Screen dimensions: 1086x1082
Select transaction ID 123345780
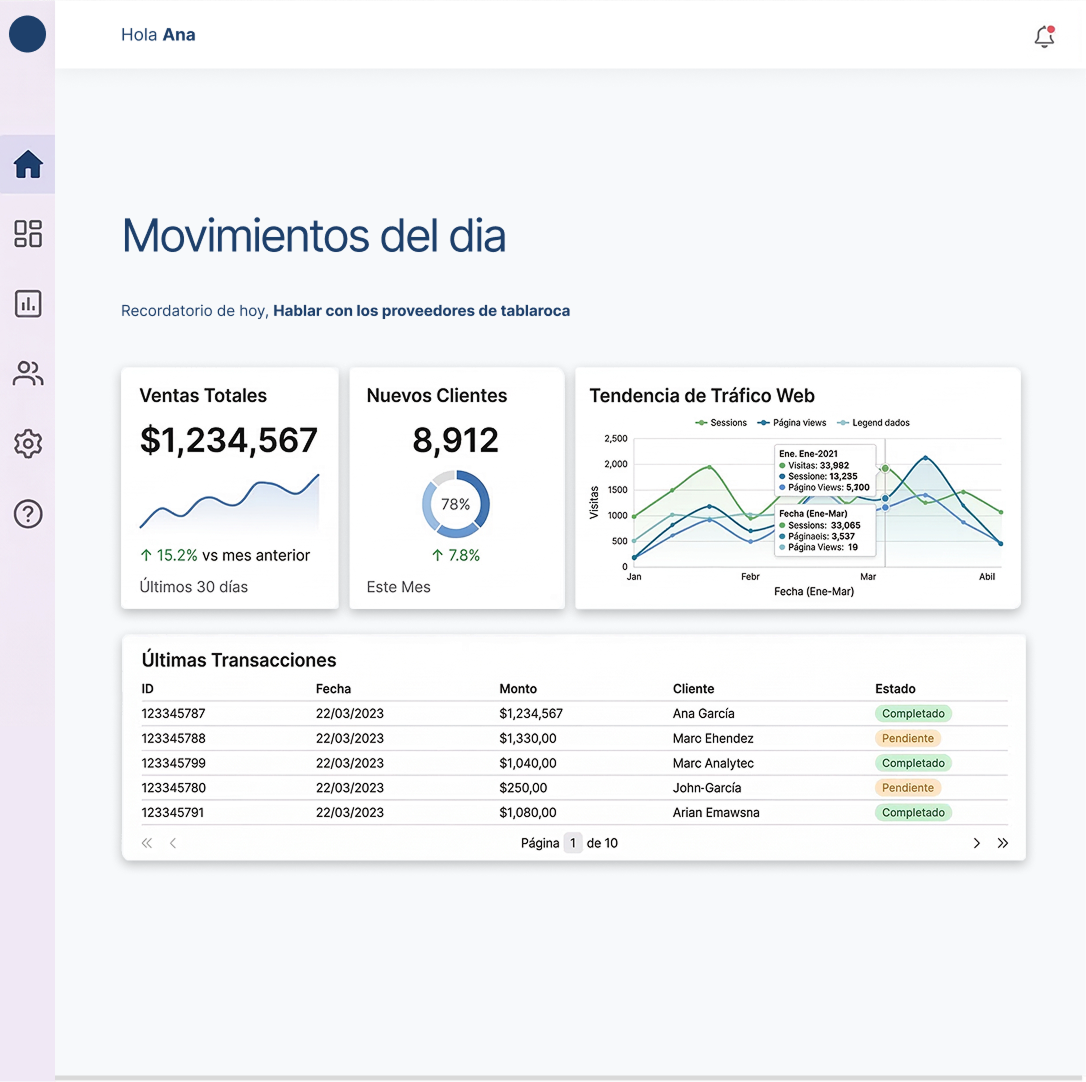click(x=173, y=788)
